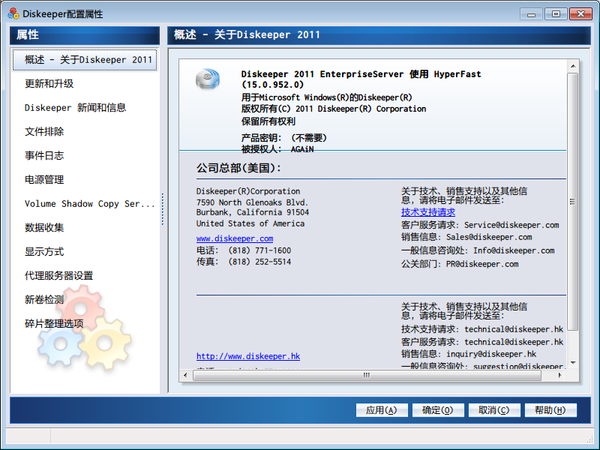Screen dimensions: 600x450
Task: Select 文件排除 in the properties list
Action: [43, 132]
